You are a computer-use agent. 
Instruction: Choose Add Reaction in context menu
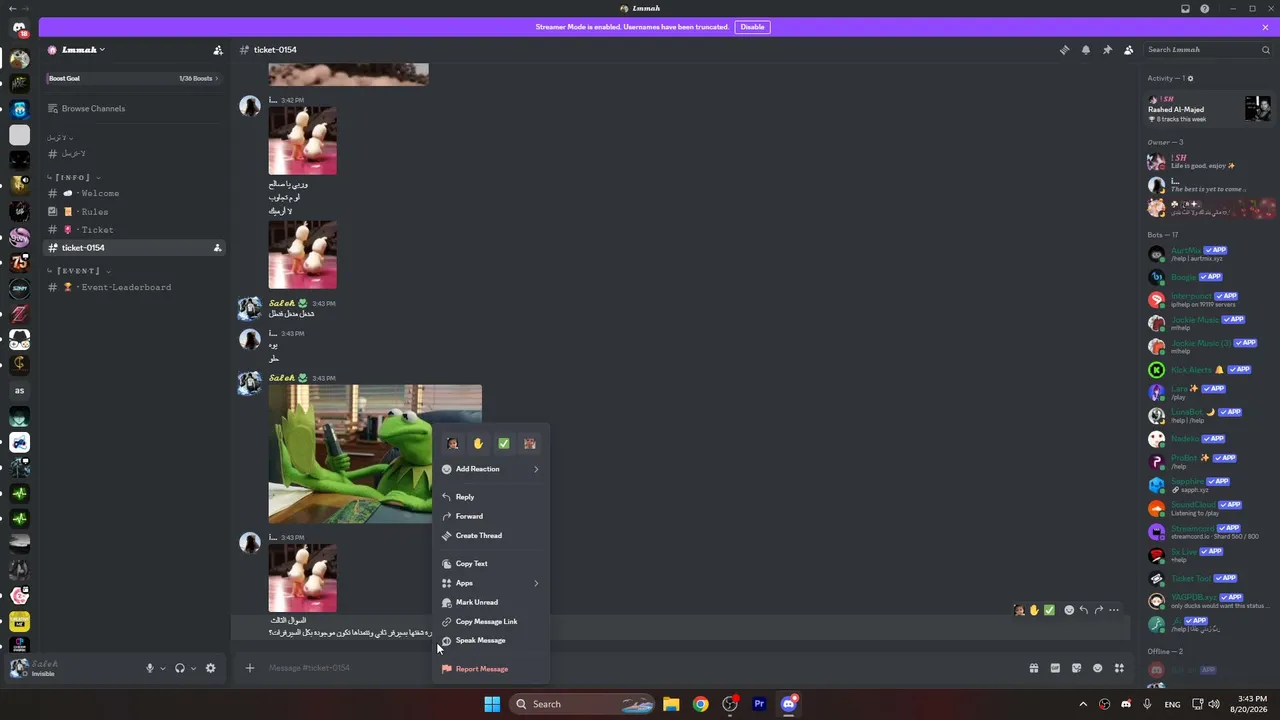[490, 469]
